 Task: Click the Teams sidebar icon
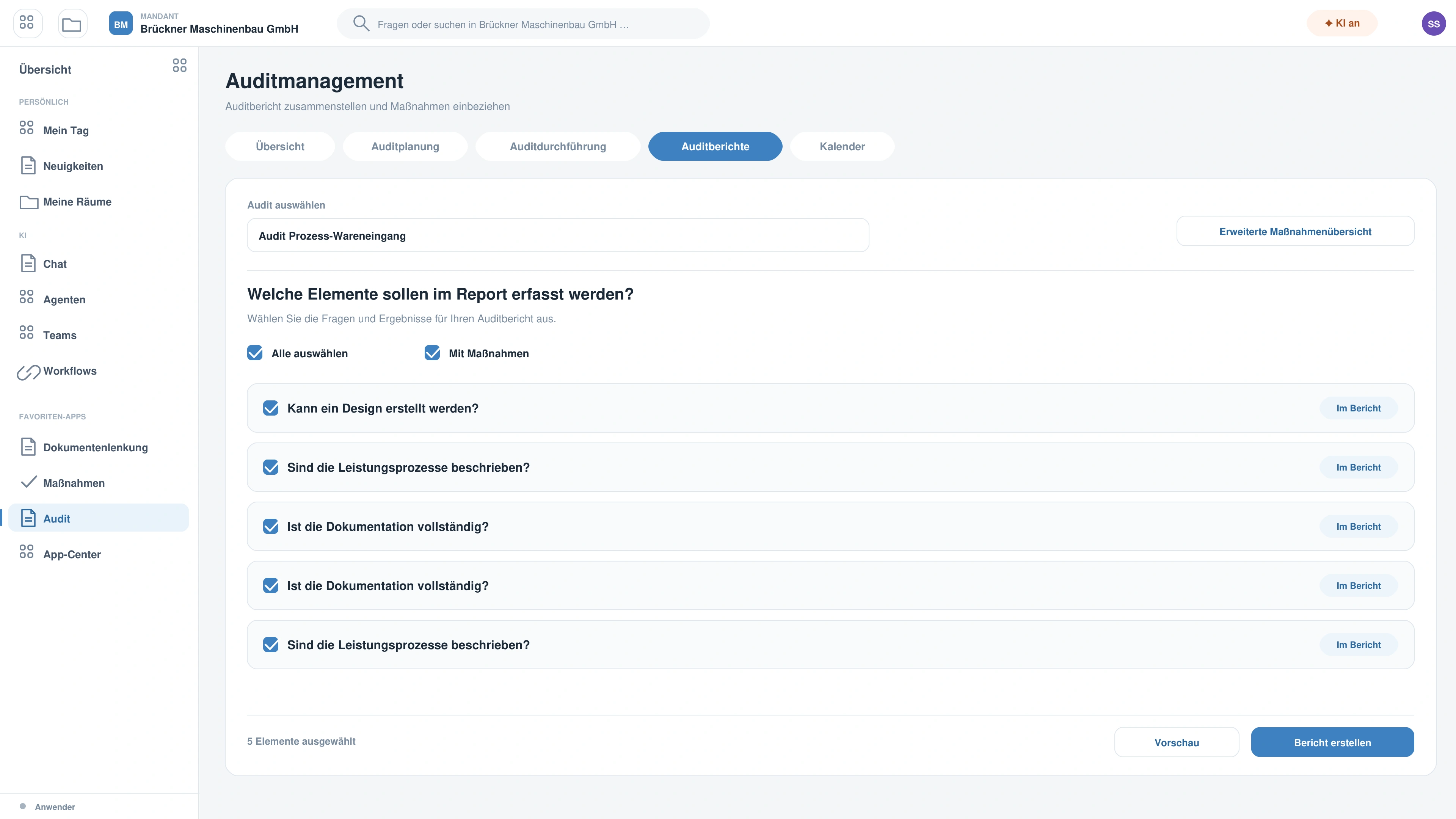point(27,333)
